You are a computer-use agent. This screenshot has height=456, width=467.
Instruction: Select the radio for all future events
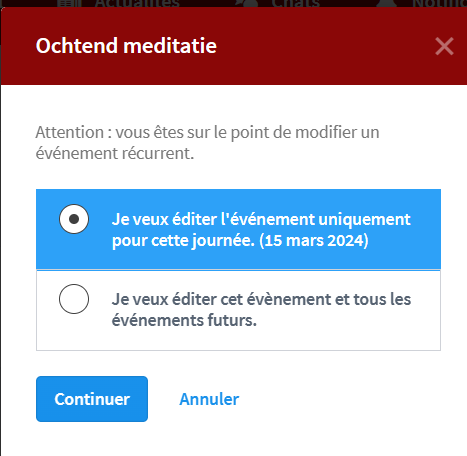[74, 299]
